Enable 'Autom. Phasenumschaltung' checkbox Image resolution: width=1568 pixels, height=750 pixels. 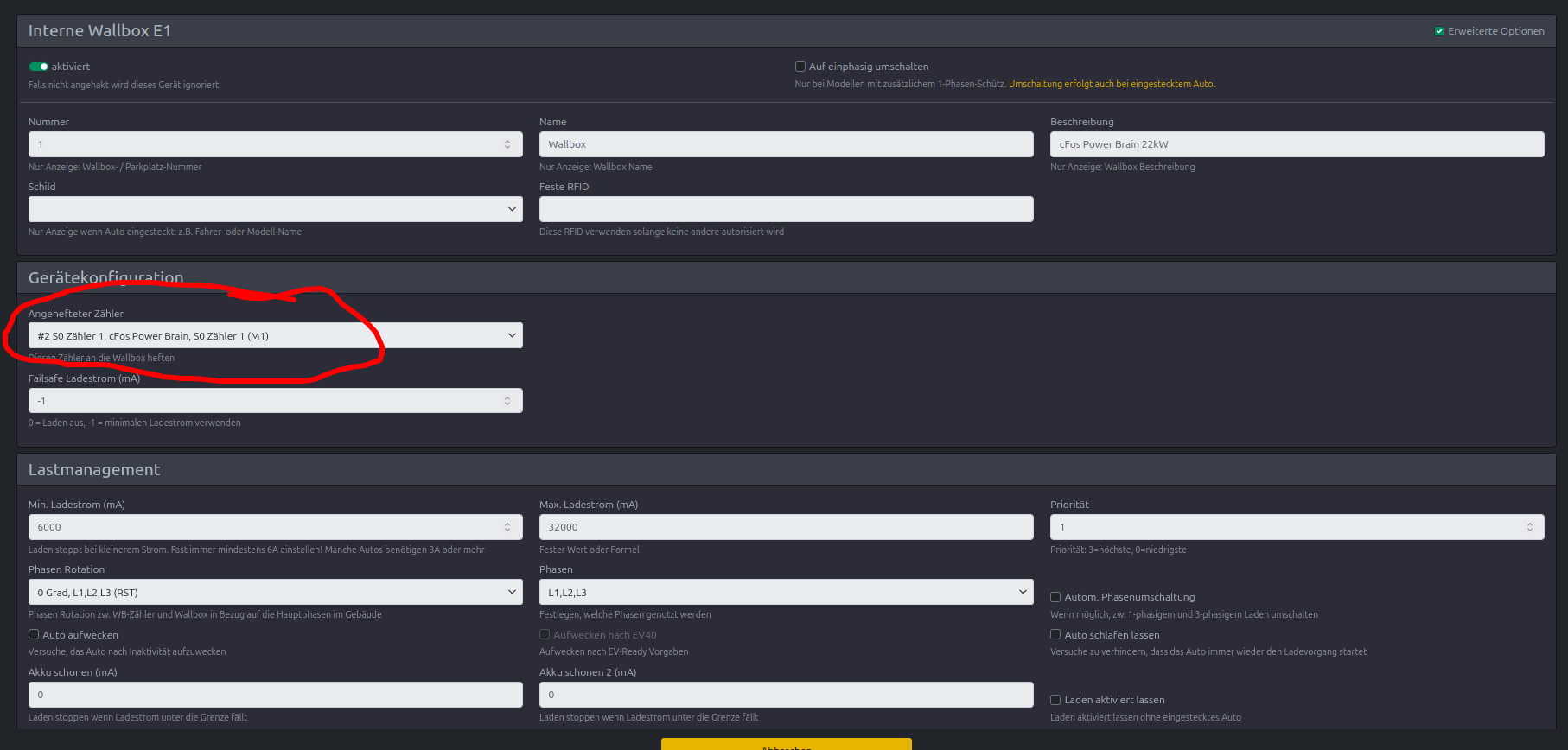click(x=1055, y=597)
